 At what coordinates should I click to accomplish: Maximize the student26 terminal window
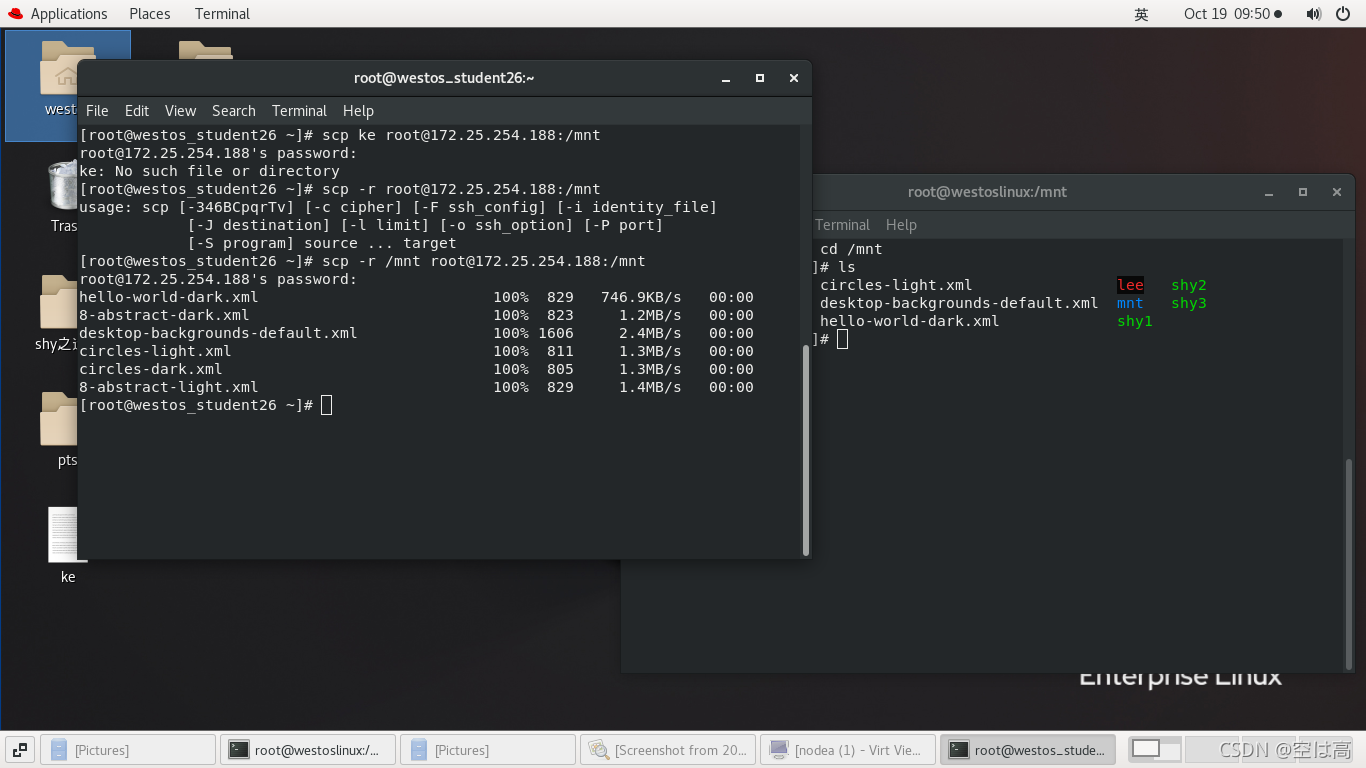[x=760, y=78]
